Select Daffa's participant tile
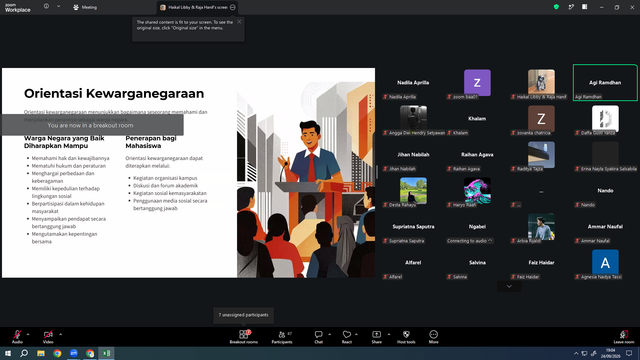This screenshot has width=640, height=360. 605,118
